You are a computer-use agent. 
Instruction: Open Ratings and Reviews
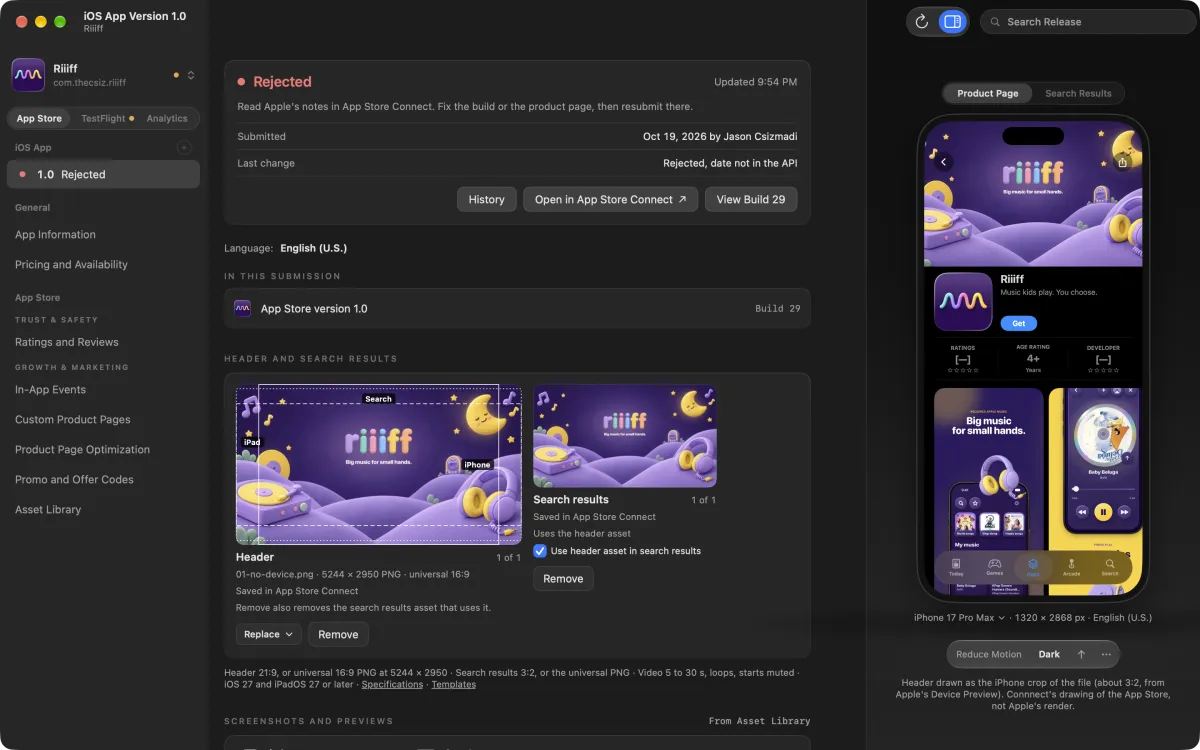67,342
